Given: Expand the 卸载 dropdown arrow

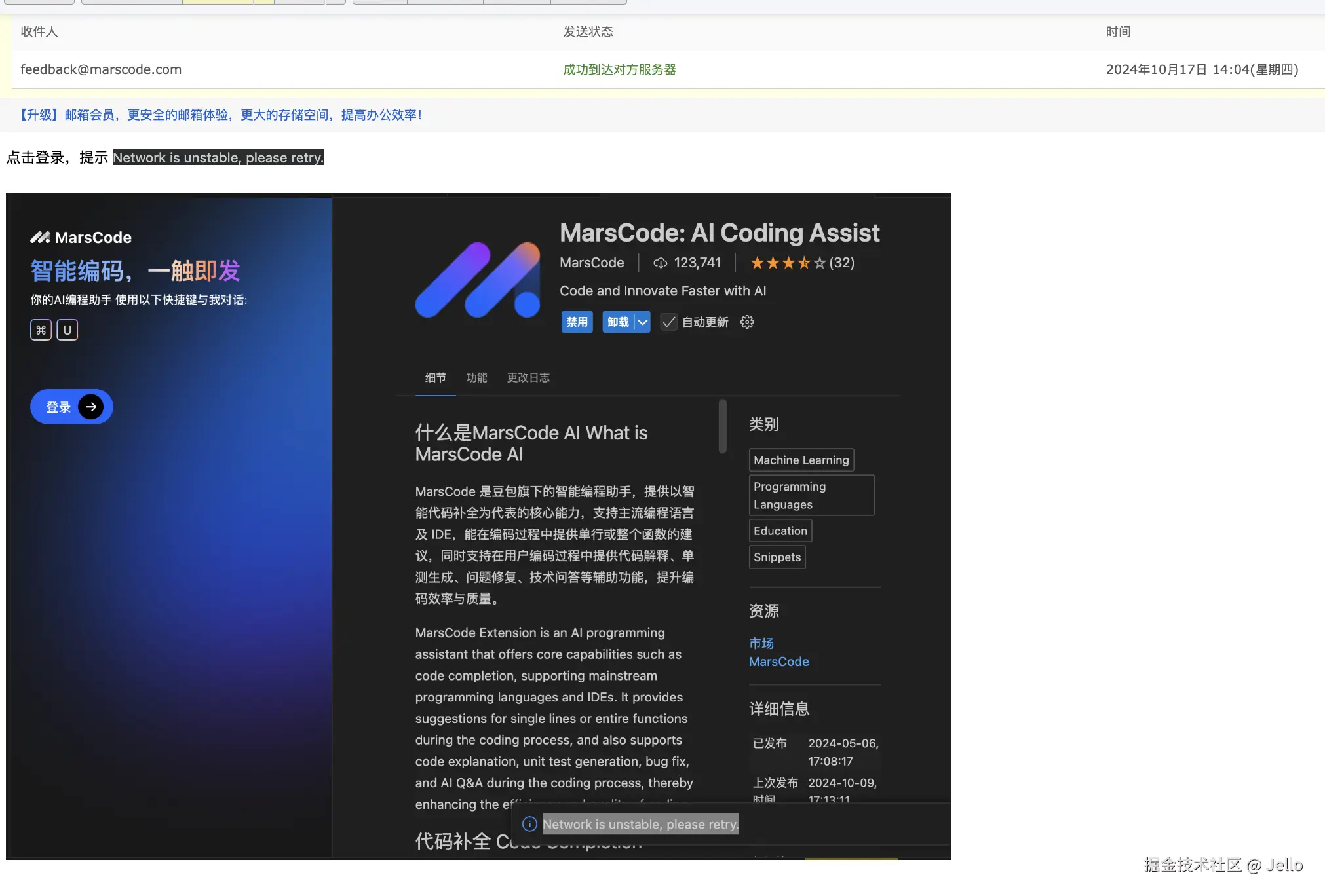Looking at the screenshot, I should pos(643,322).
